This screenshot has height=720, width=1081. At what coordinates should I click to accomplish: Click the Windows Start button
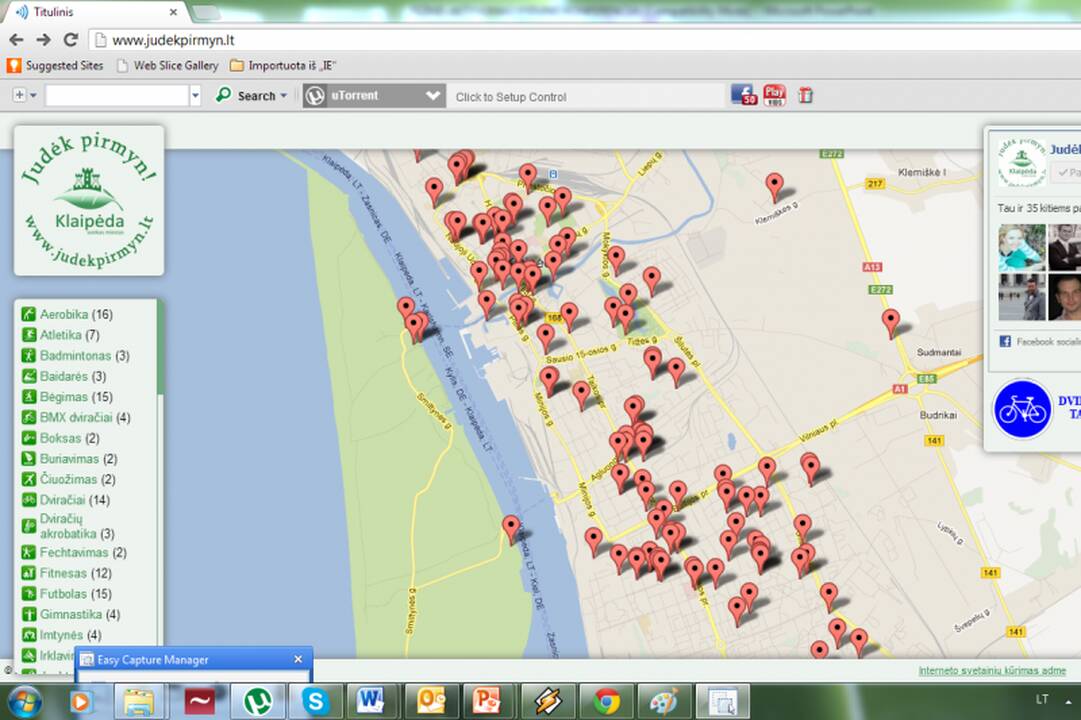pyautogui.click(x=24, y=702)
